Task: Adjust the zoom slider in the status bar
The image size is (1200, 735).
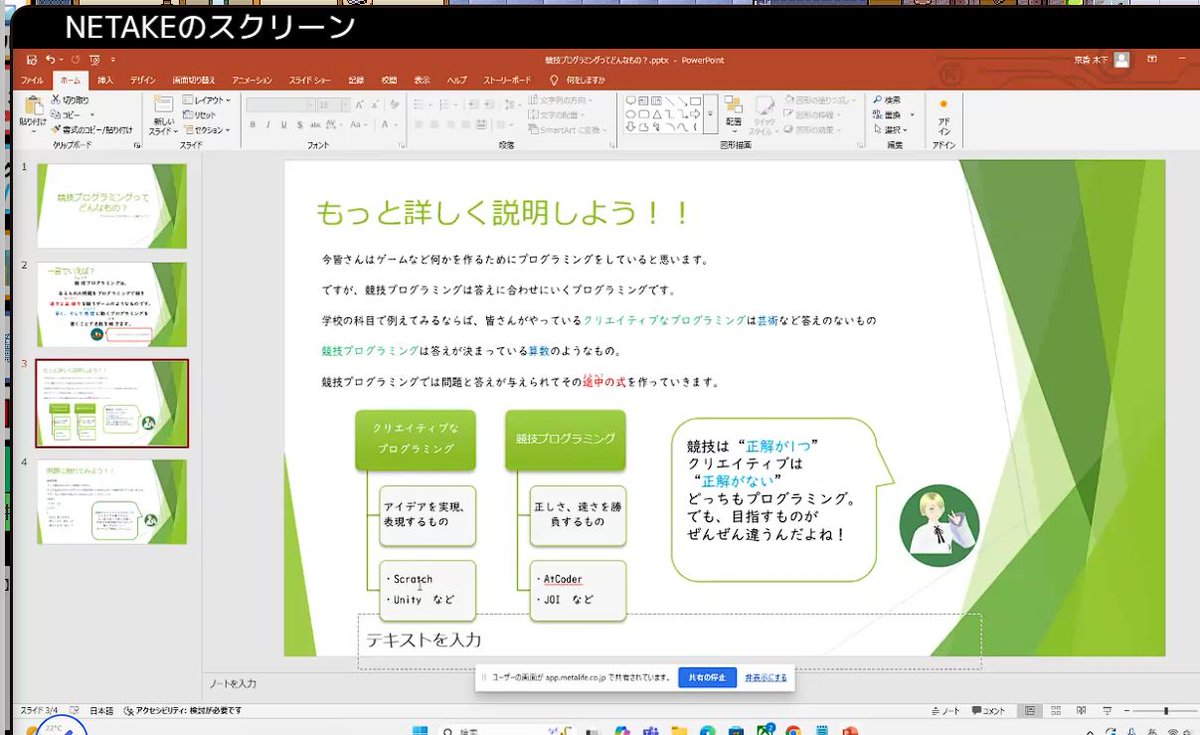Action: pos(1166,711)
